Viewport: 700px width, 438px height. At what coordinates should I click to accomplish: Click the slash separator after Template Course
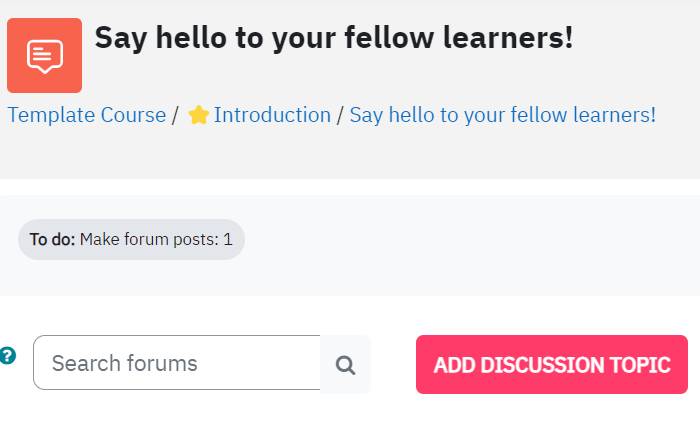(x=175, y=115)
